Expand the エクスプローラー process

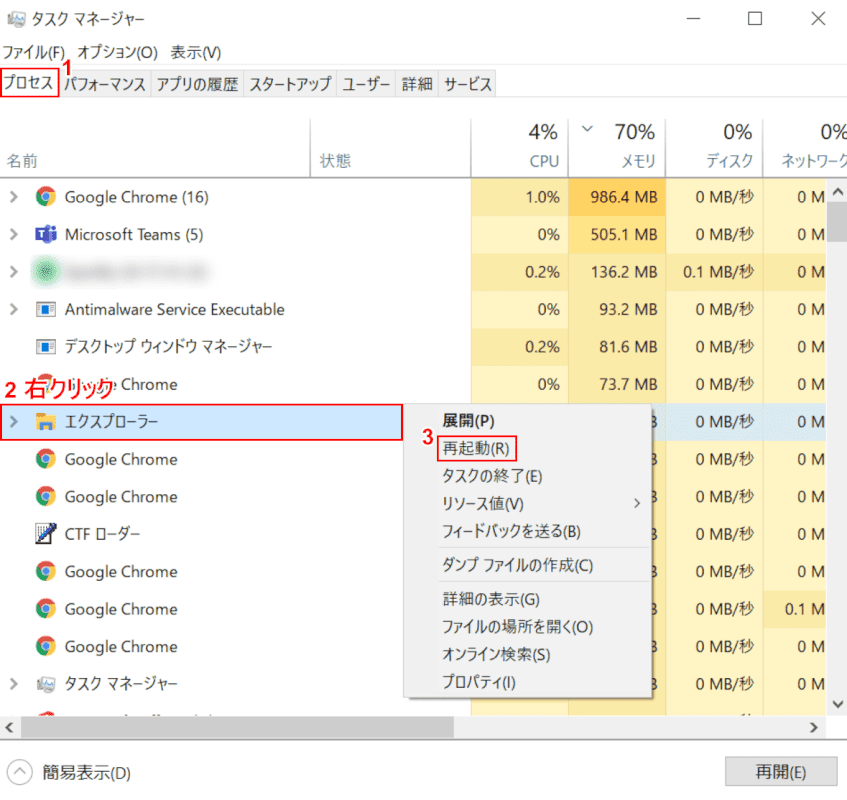tap(14, 422)
